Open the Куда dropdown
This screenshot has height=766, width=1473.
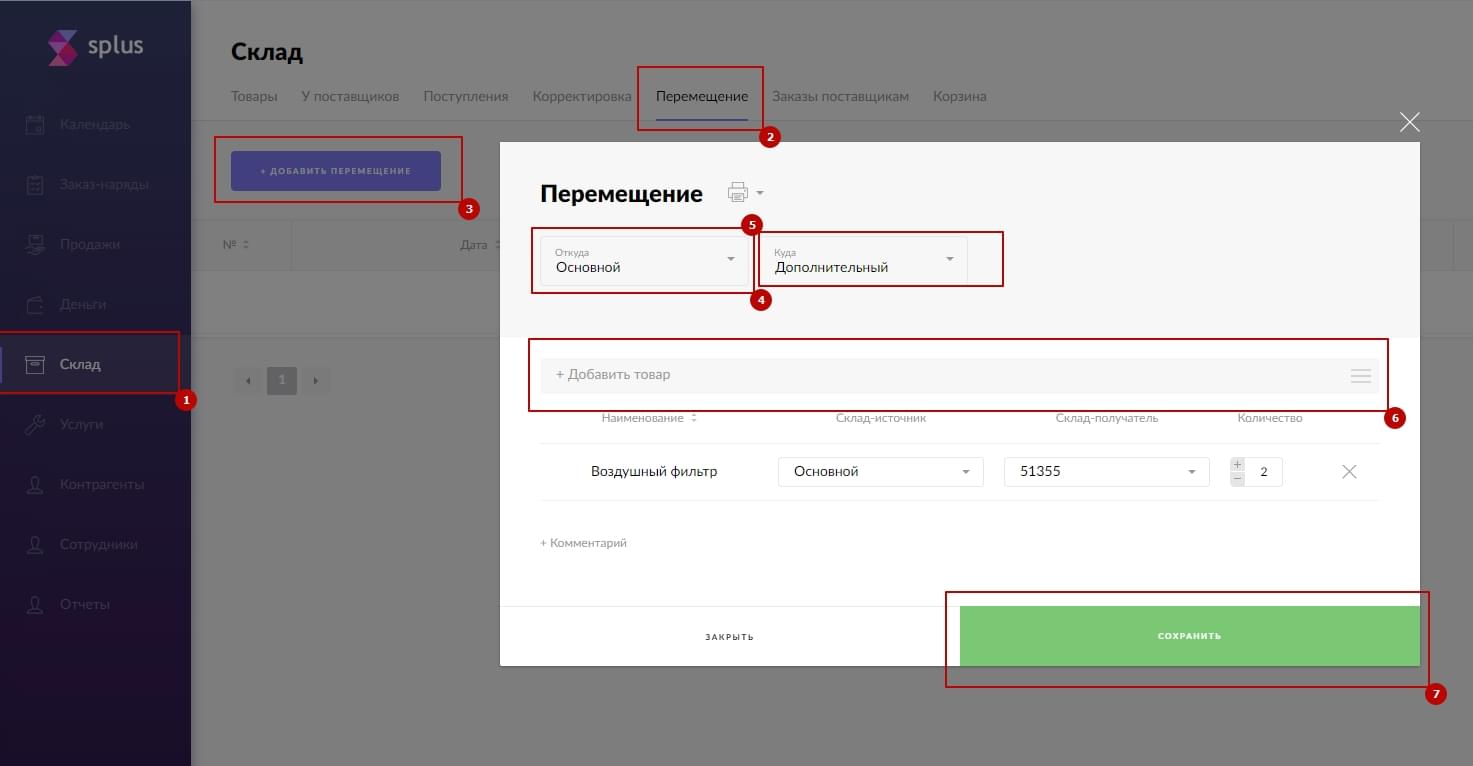tap(863, 260)
